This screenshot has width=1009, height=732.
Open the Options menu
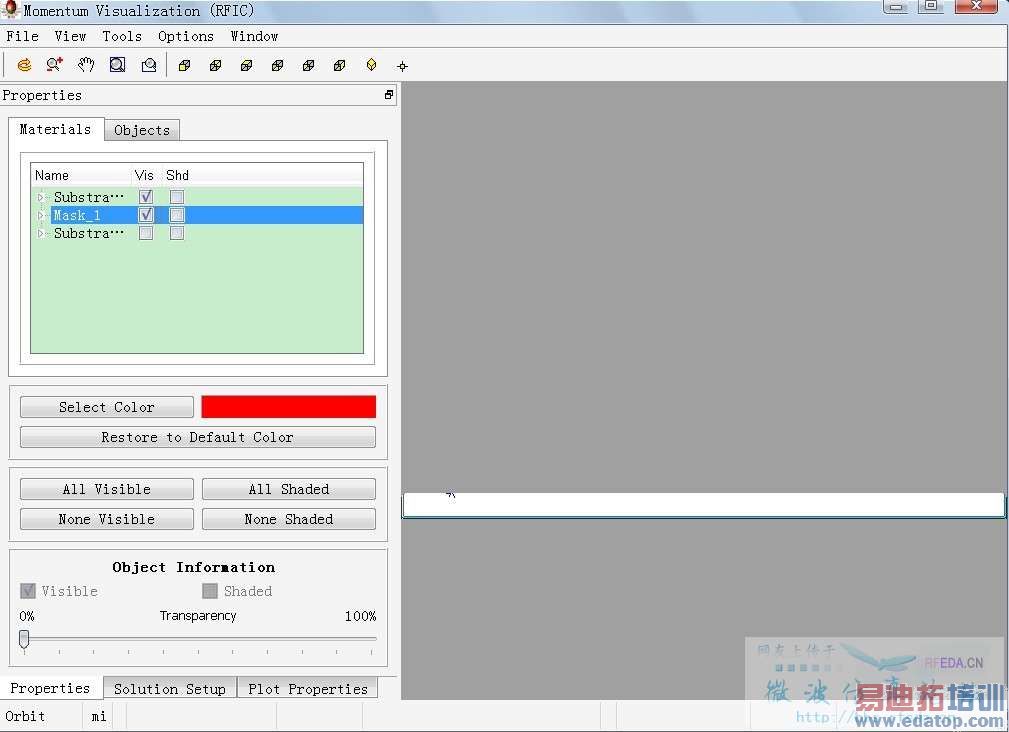(186, 36)
